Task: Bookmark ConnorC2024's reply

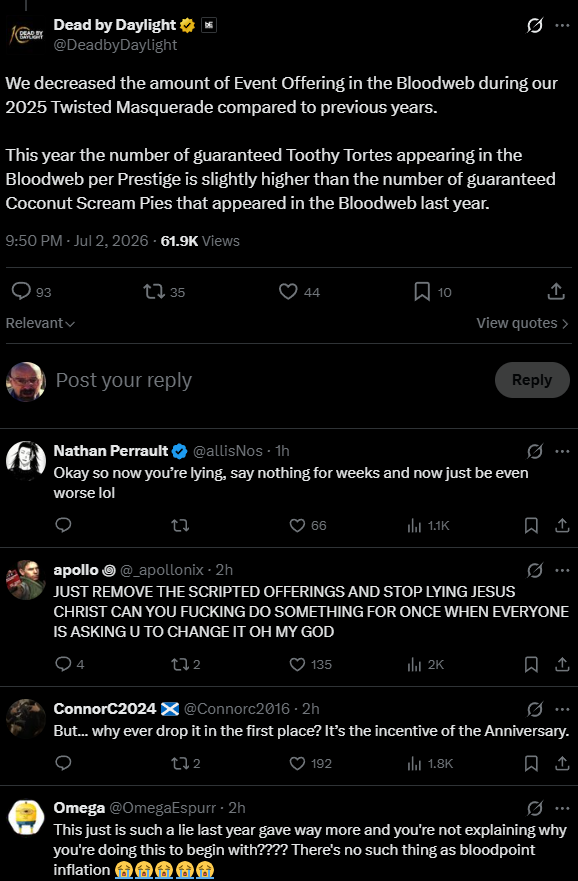Action: [x=531, y=764]
